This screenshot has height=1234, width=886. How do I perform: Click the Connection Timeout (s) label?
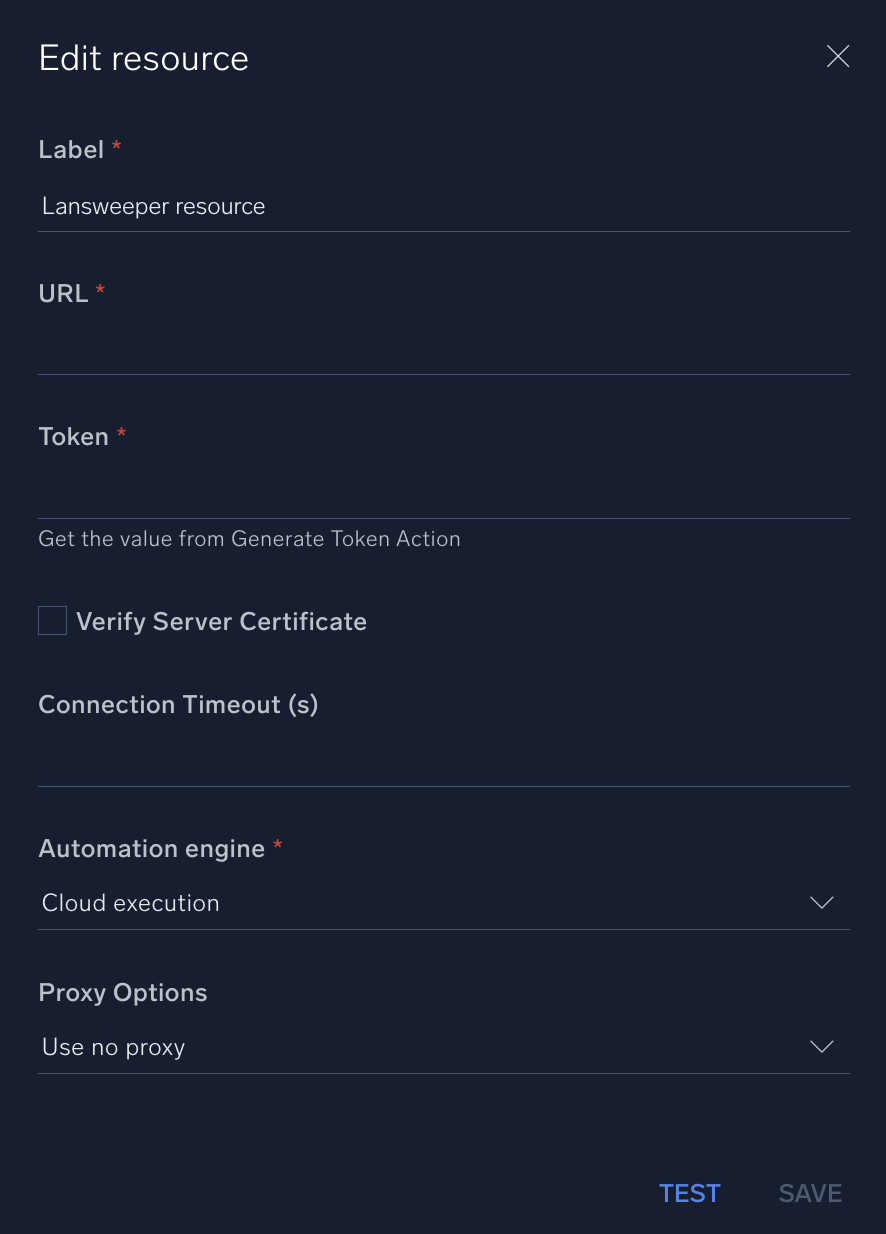tap(178, 705)
